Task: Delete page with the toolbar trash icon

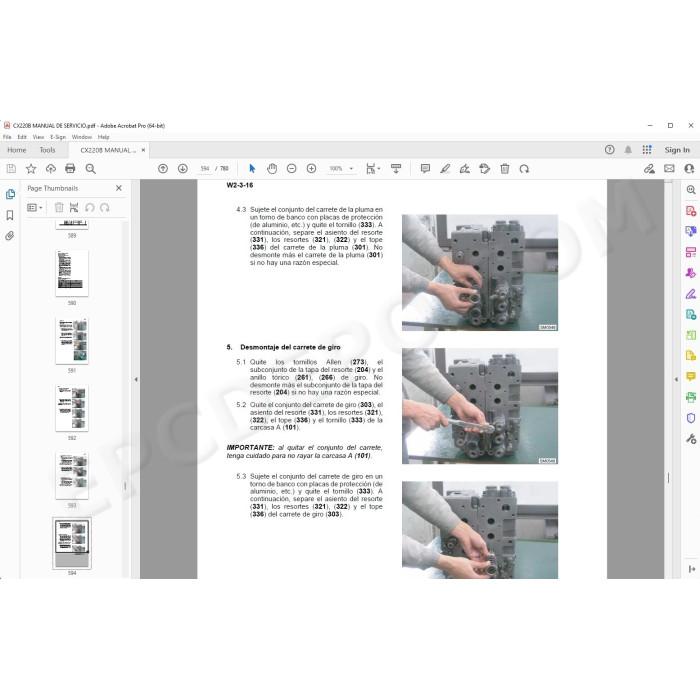Action: (x=505, y=169)
